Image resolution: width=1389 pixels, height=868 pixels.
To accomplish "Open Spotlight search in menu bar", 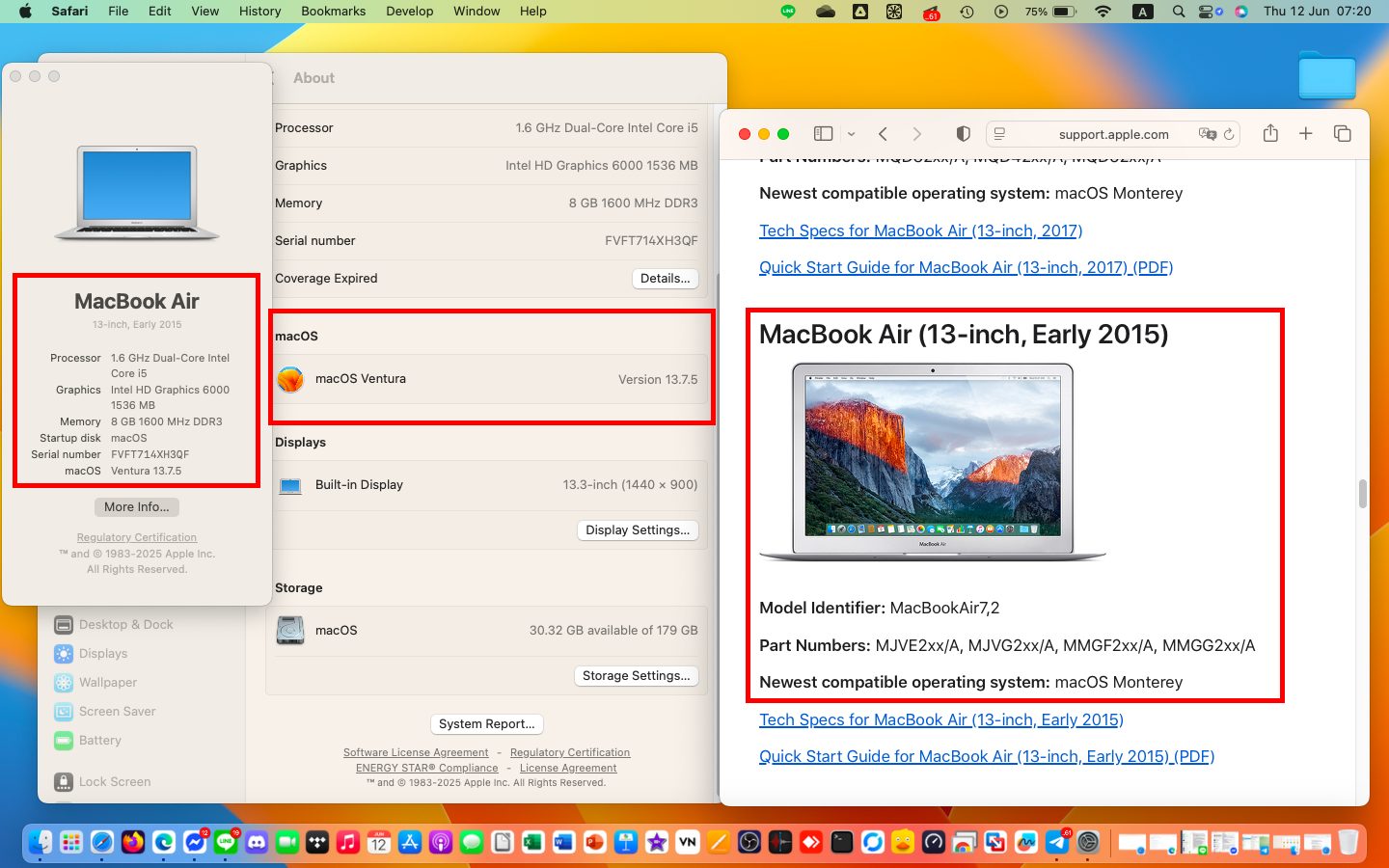I will click(x=1179, y=11).
